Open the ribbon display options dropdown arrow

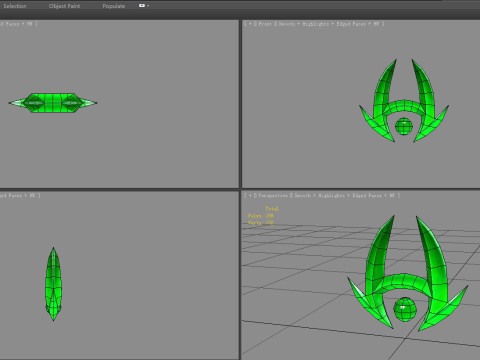(x=148, y=6)
